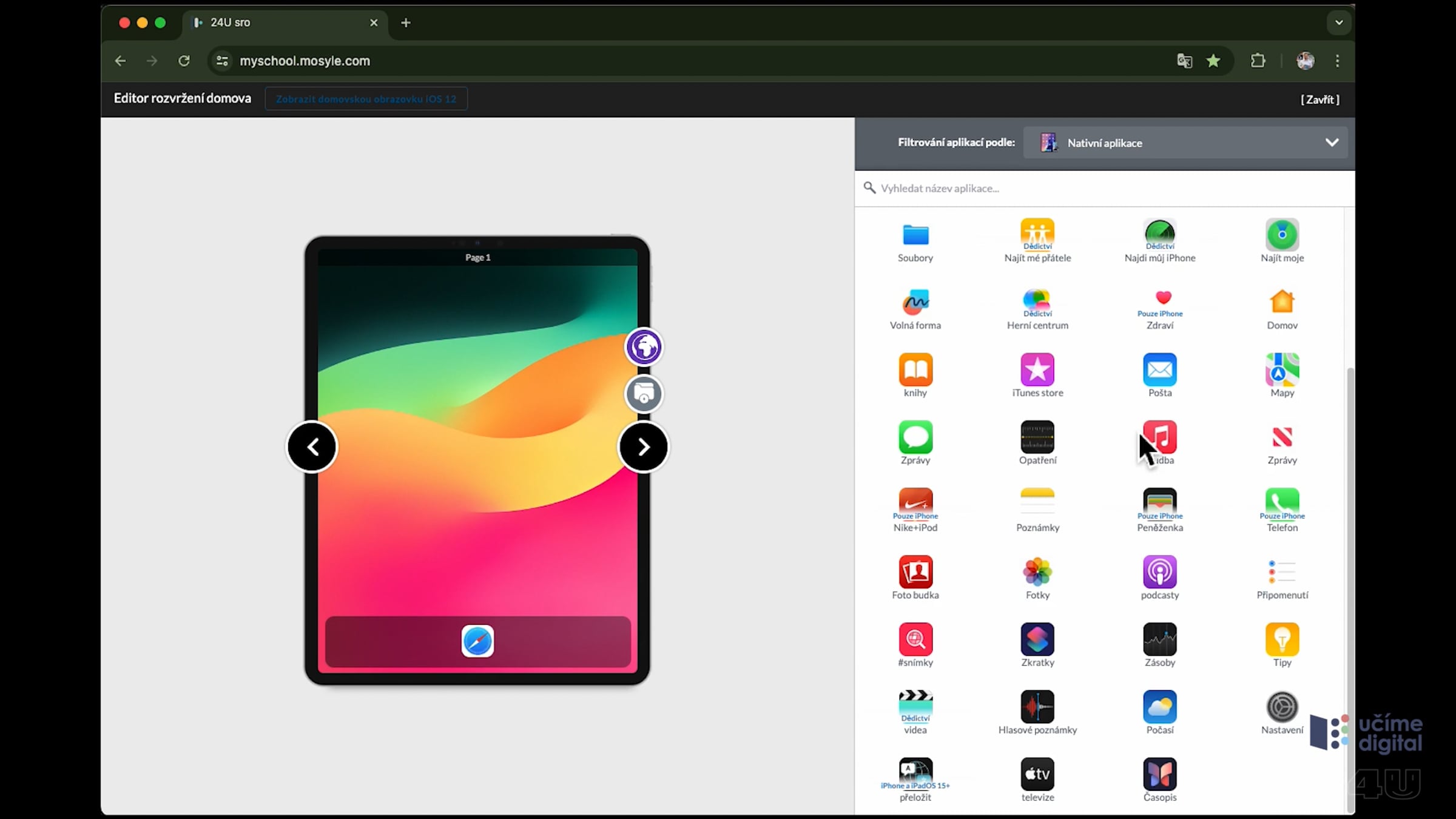Pick the iTunes store app icon
The width and height of the screenshot is (1456, 819).
tap(1037, 369)
